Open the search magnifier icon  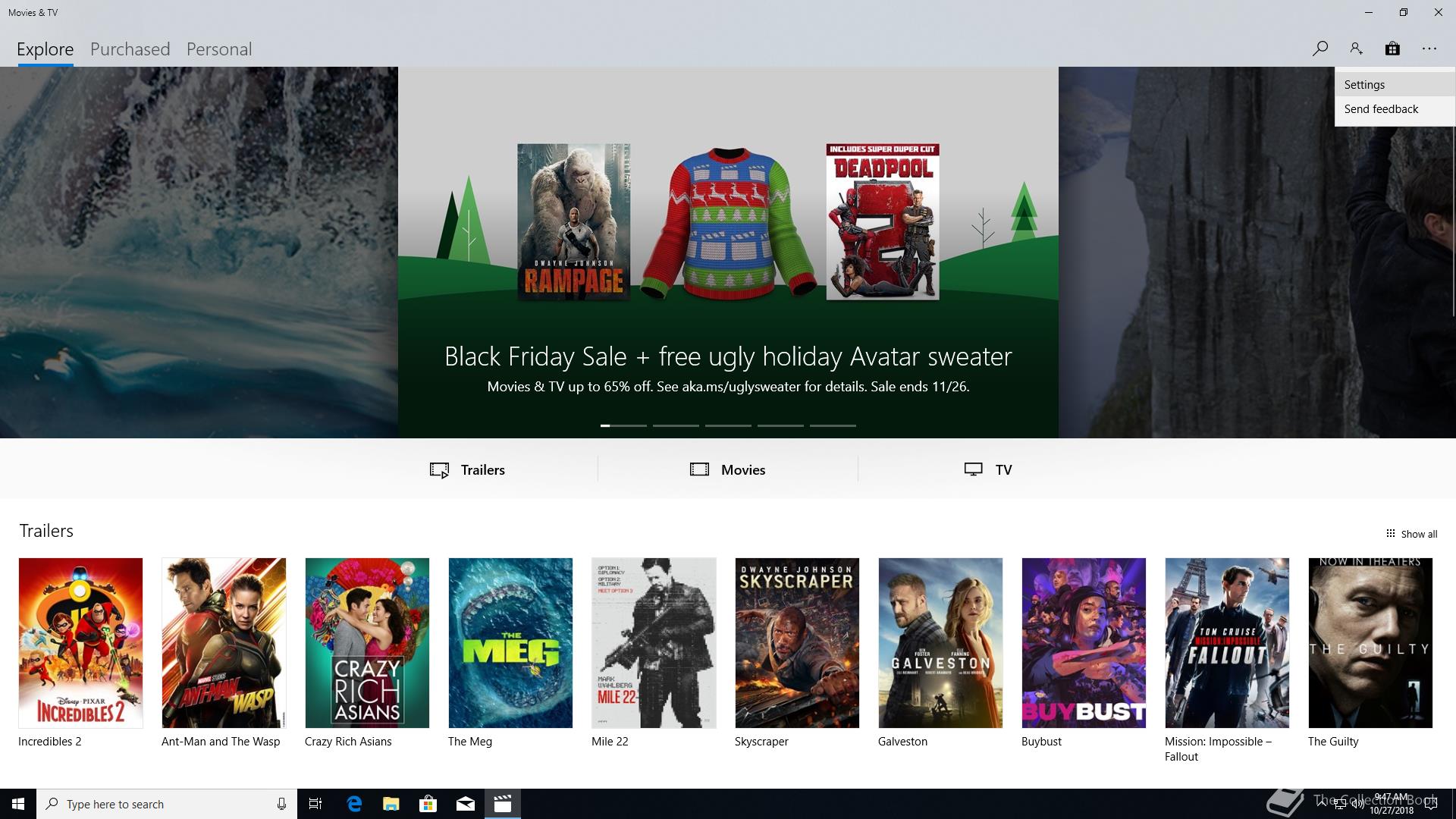[x=1319, y=49]
